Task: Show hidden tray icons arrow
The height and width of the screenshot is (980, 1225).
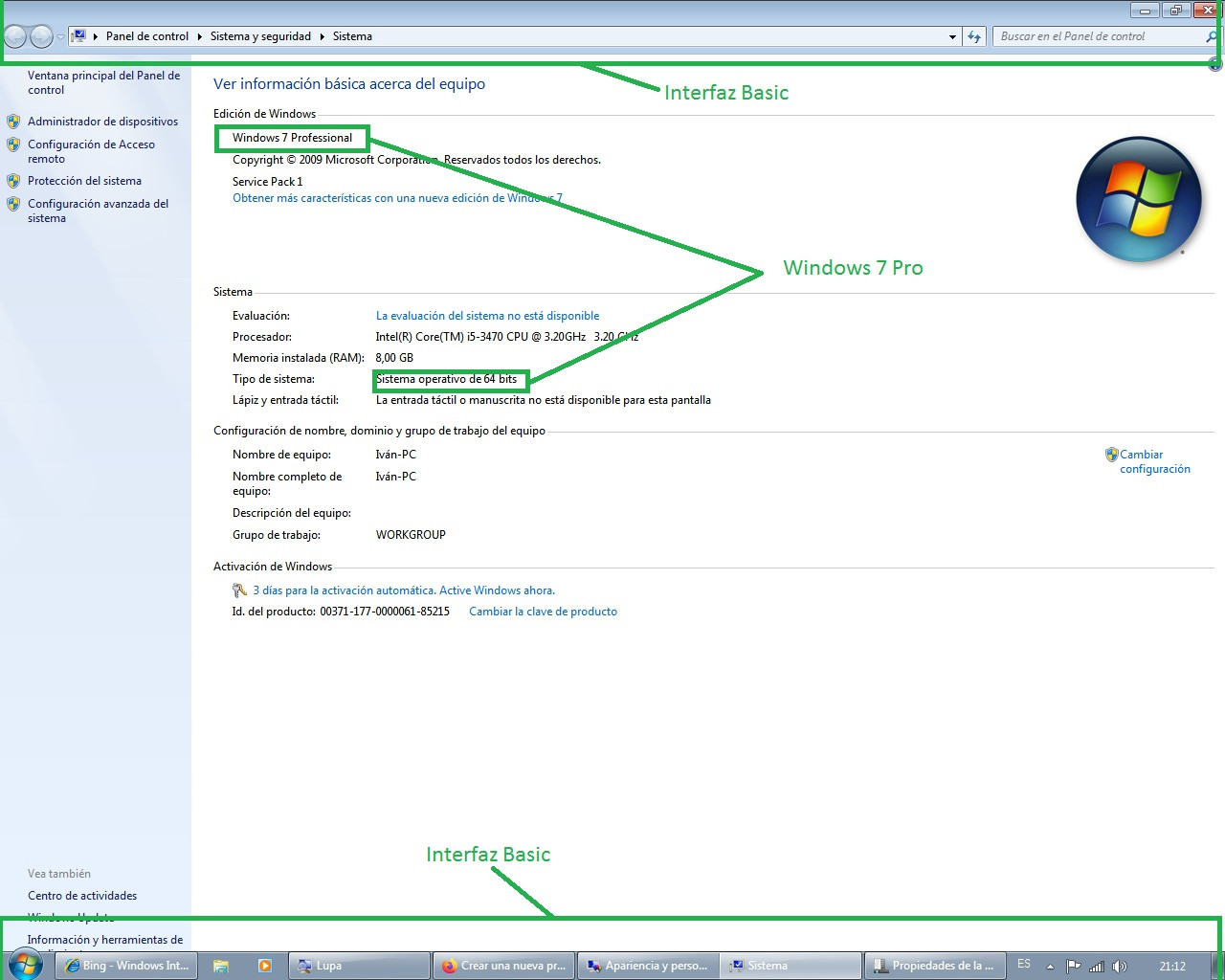Action: click(x=1050, y=967)
